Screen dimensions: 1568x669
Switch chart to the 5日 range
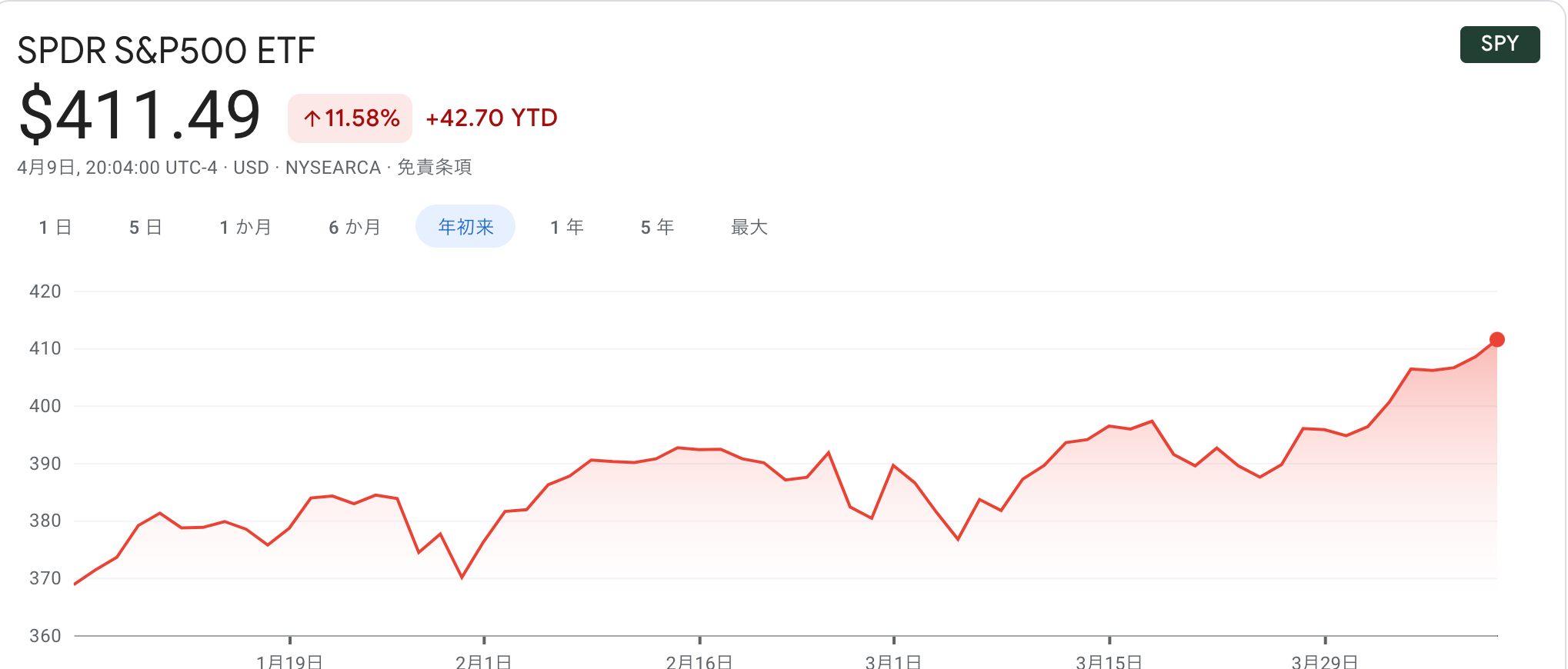point(145,227)
